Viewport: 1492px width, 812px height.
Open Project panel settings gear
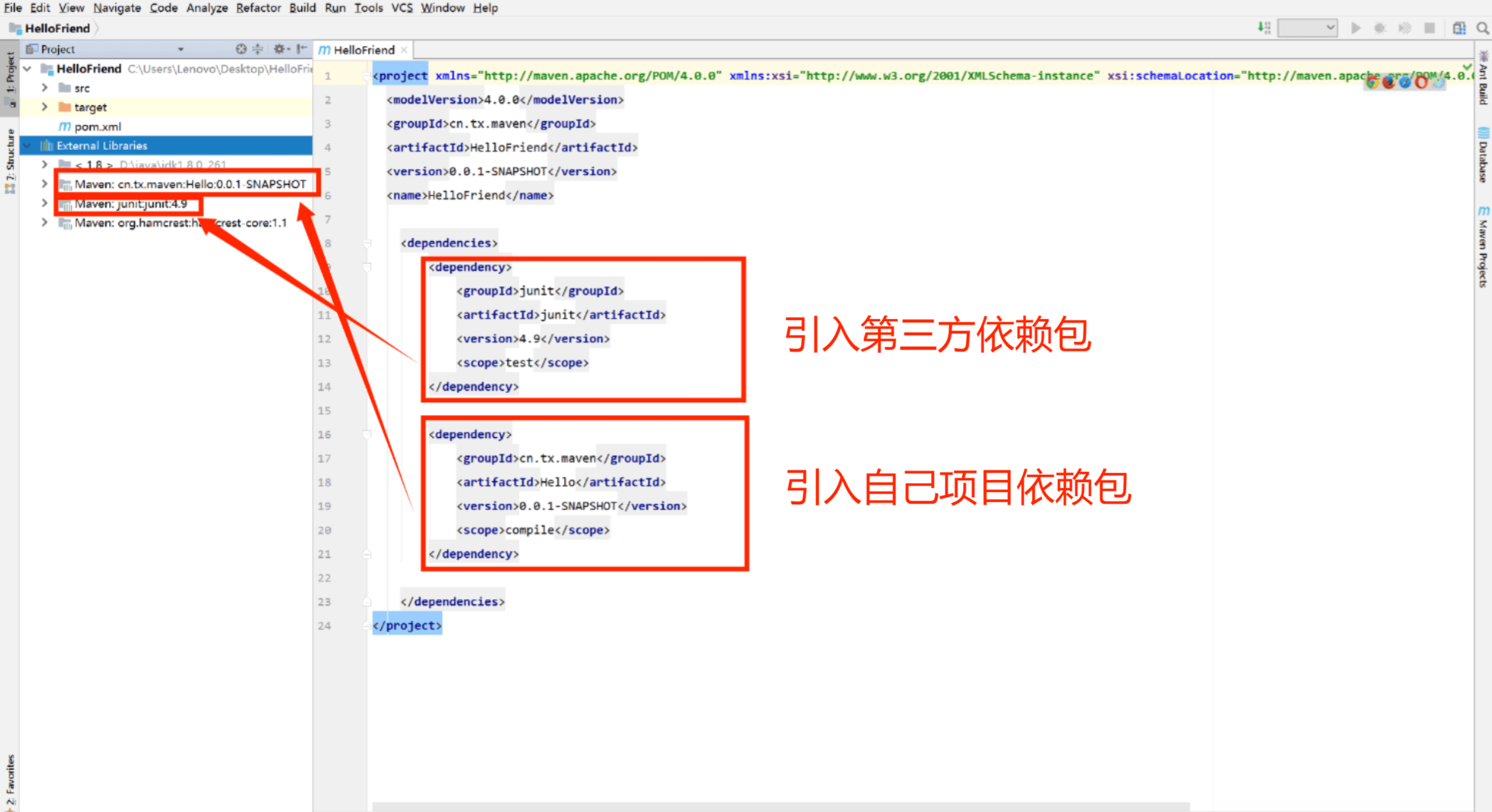(280, 49)
